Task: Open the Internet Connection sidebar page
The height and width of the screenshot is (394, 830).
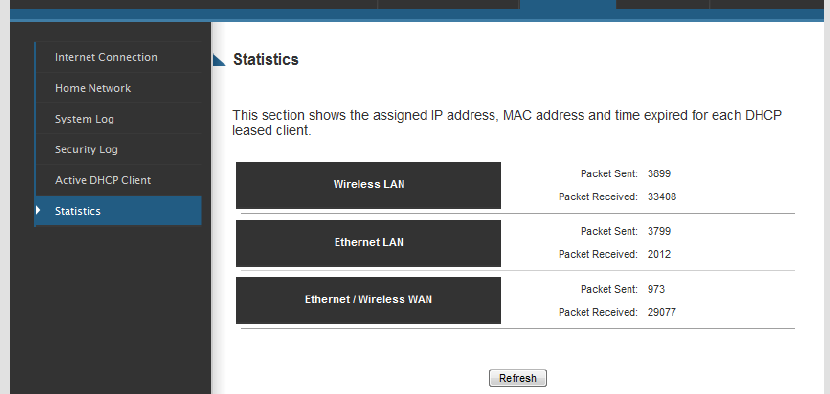Action: (x=118, y=57)
